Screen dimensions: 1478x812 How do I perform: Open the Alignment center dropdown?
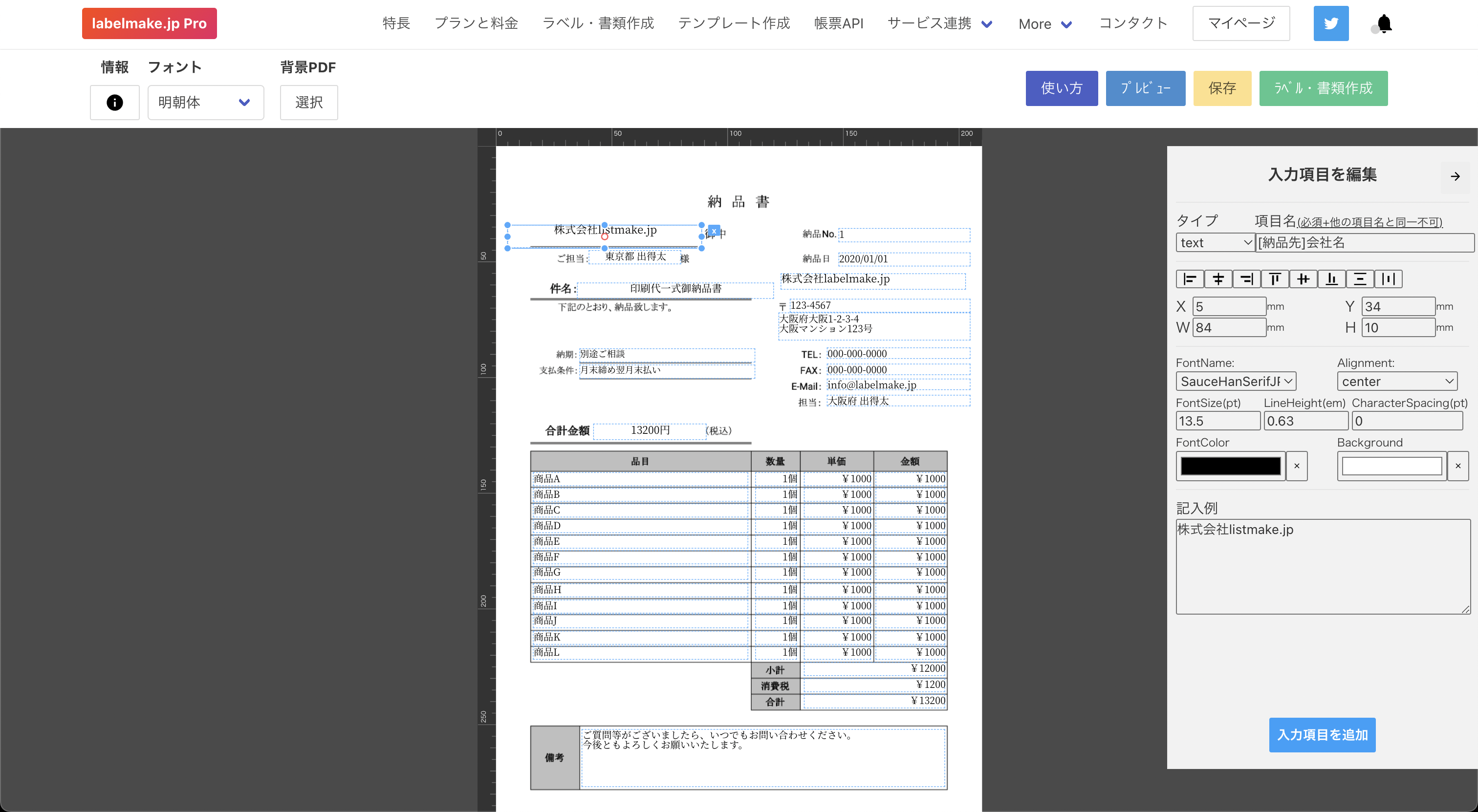1396,382
